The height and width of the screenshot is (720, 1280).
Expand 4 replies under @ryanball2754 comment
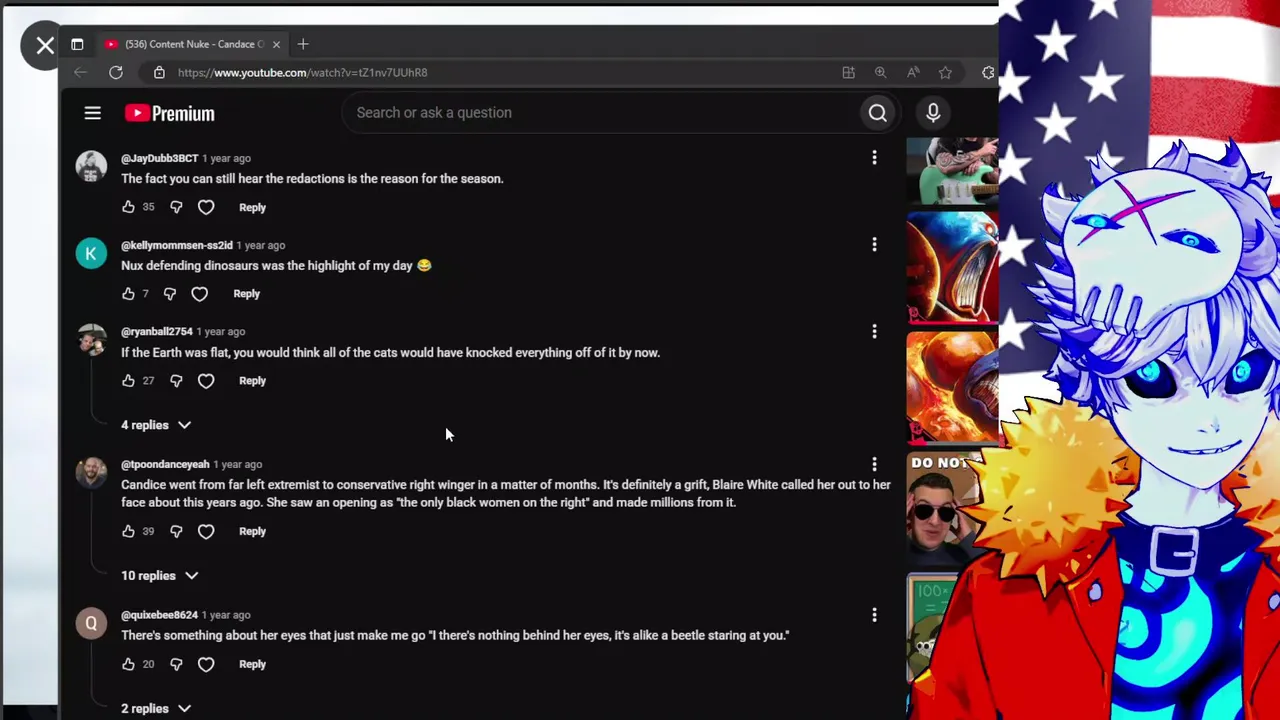point(156,425)
